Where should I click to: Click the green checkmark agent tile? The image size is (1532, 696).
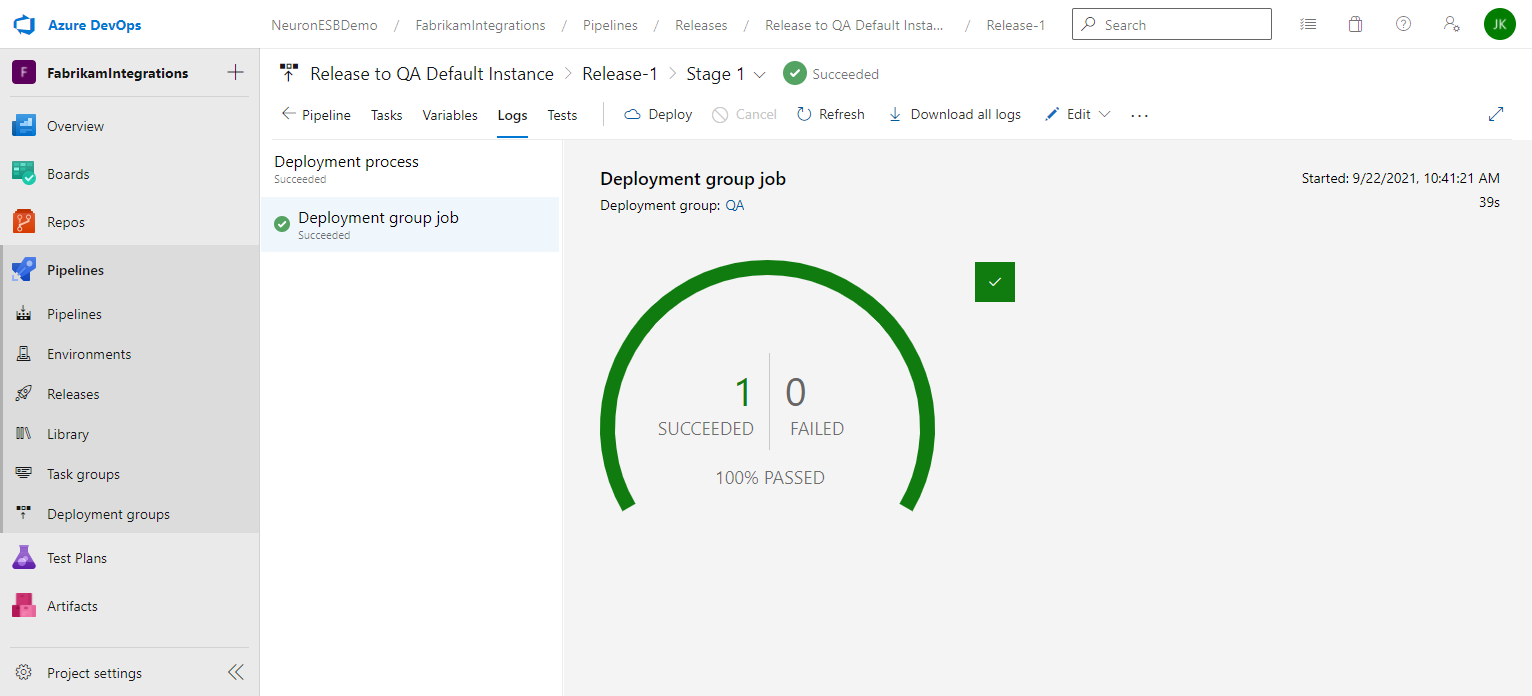click(x=995, y=282)
